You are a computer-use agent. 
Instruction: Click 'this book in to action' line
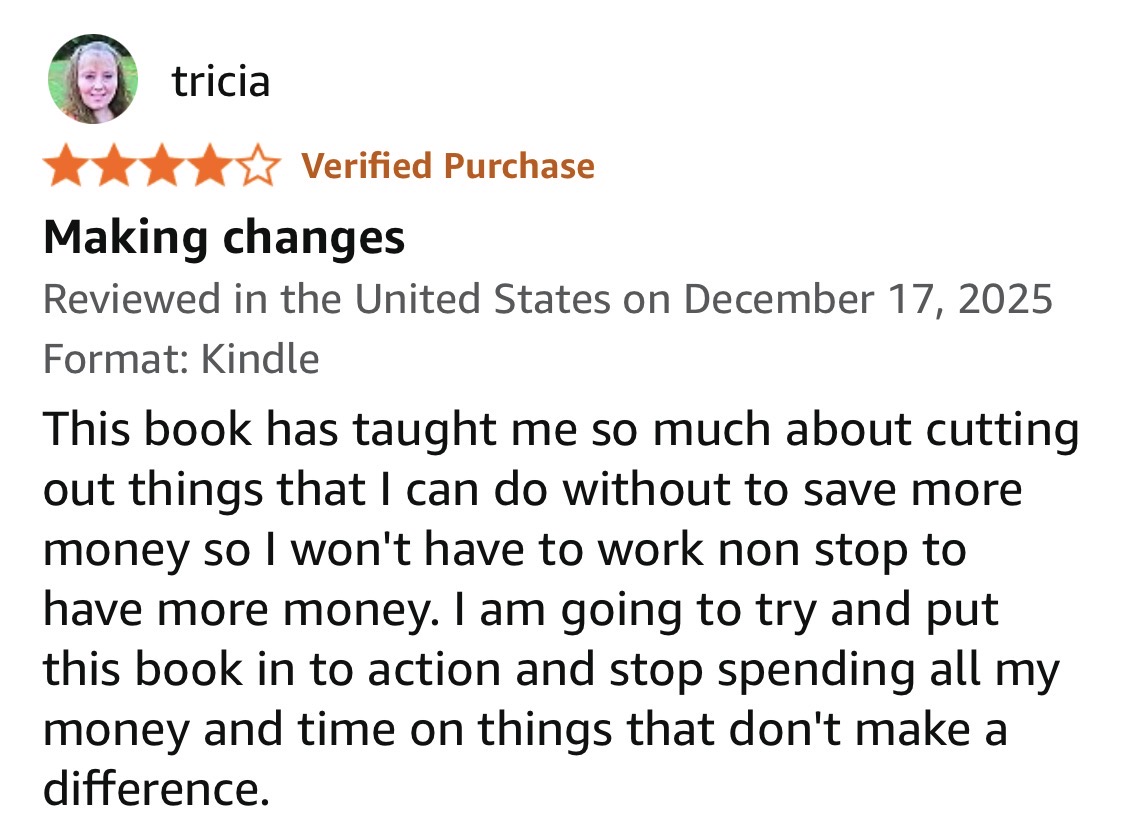coord(550,670)
